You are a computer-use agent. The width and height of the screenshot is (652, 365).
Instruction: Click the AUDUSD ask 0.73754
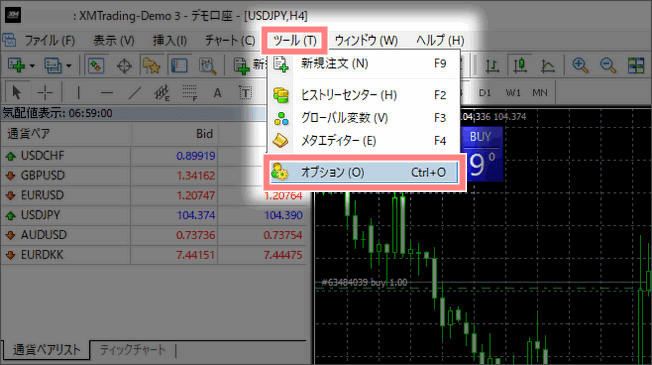282,235
